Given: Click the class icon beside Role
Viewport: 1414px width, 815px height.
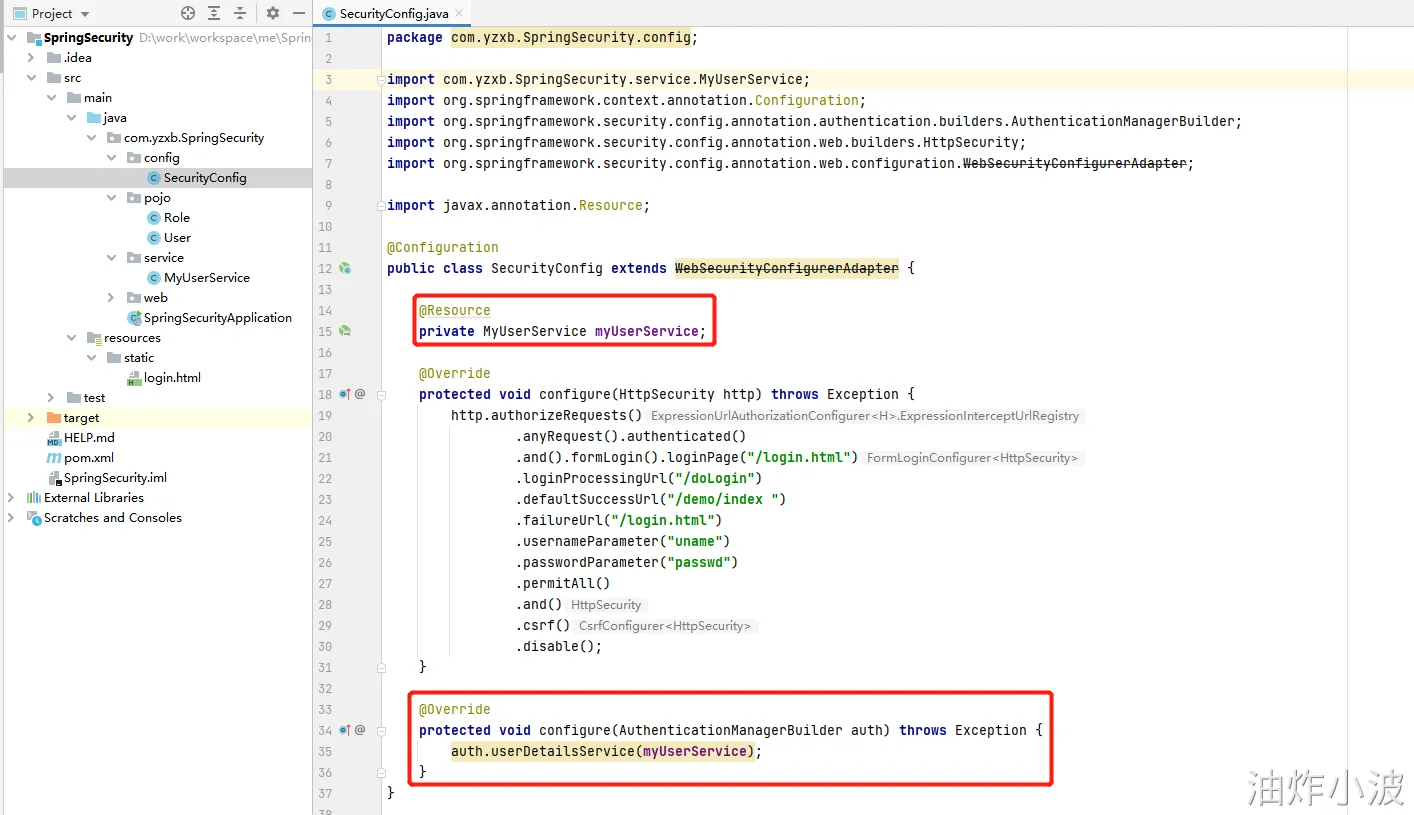Looking at the screenshot, I should [154, 218].
